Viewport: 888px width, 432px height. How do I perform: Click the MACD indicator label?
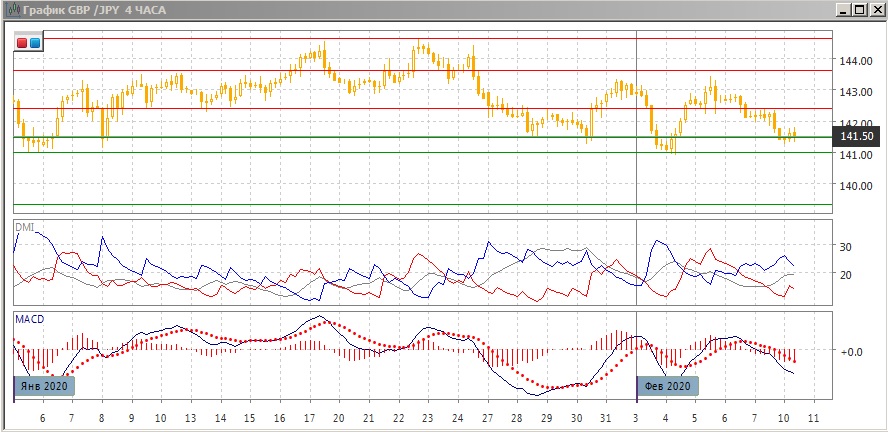29,319
